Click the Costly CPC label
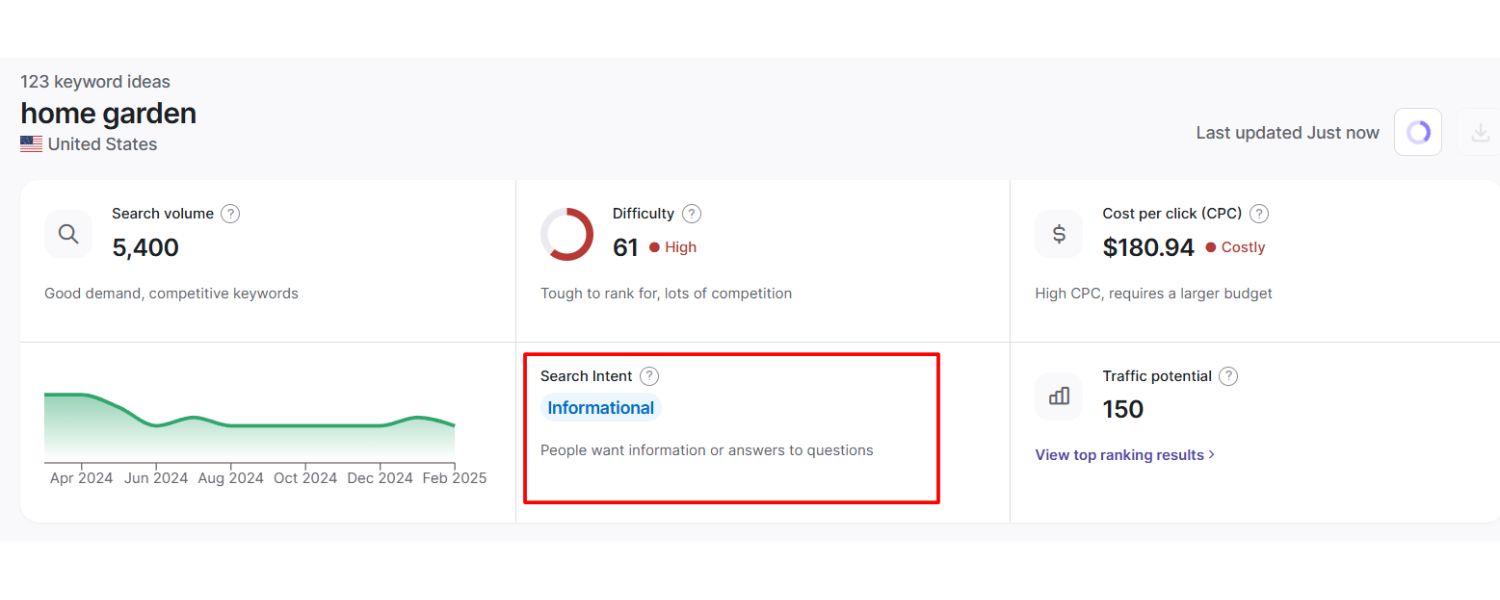The height and width of the screenshot is (600, 1500). (1242, 247)
